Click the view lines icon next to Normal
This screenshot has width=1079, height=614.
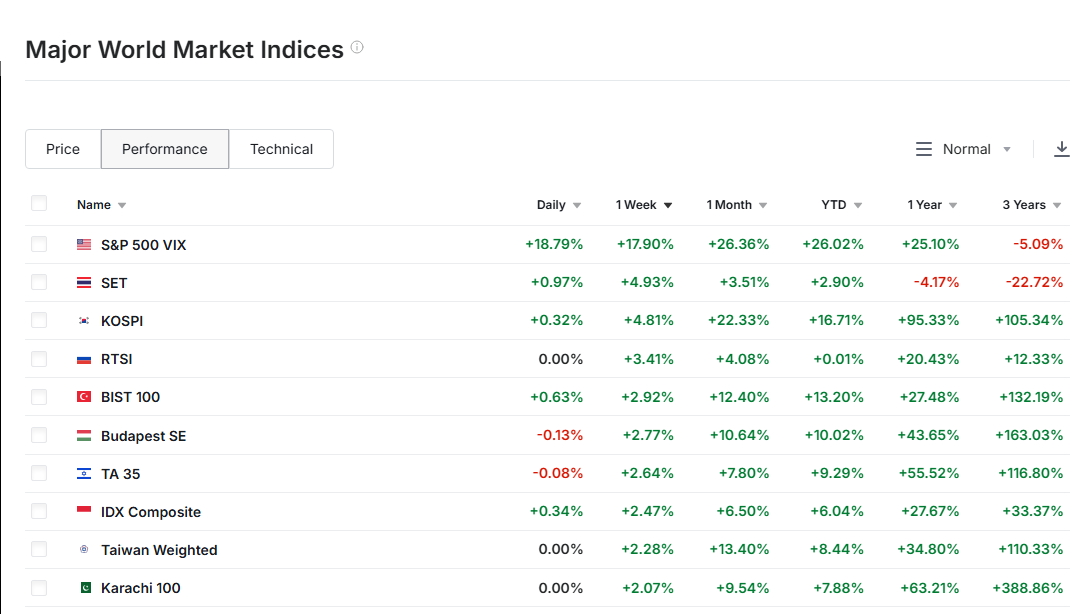(924, 149)
